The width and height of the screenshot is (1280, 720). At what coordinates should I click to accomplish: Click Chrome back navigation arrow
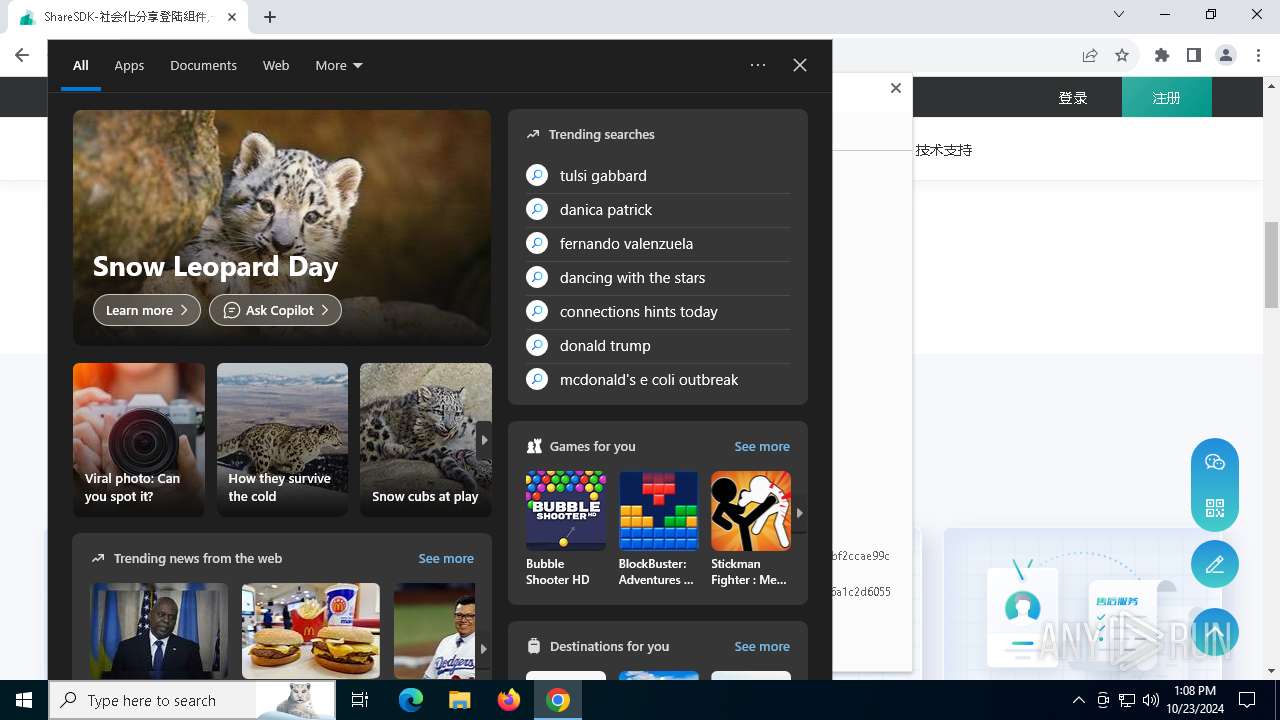22,55
